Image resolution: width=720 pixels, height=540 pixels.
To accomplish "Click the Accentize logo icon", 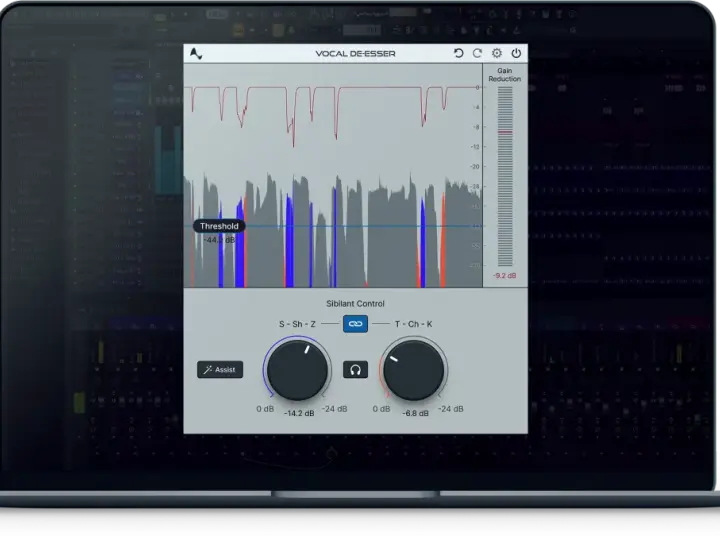I will pyautogui.click(x=196, y=54).
